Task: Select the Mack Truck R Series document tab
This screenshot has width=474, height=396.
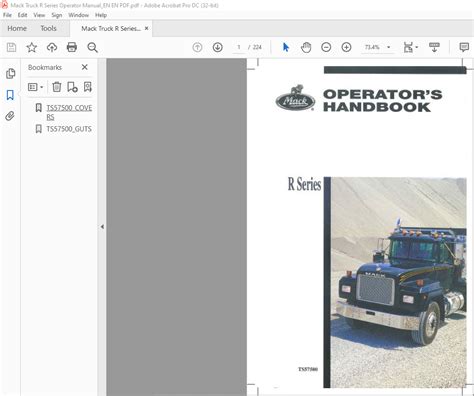Action: [x=111, y=29]
